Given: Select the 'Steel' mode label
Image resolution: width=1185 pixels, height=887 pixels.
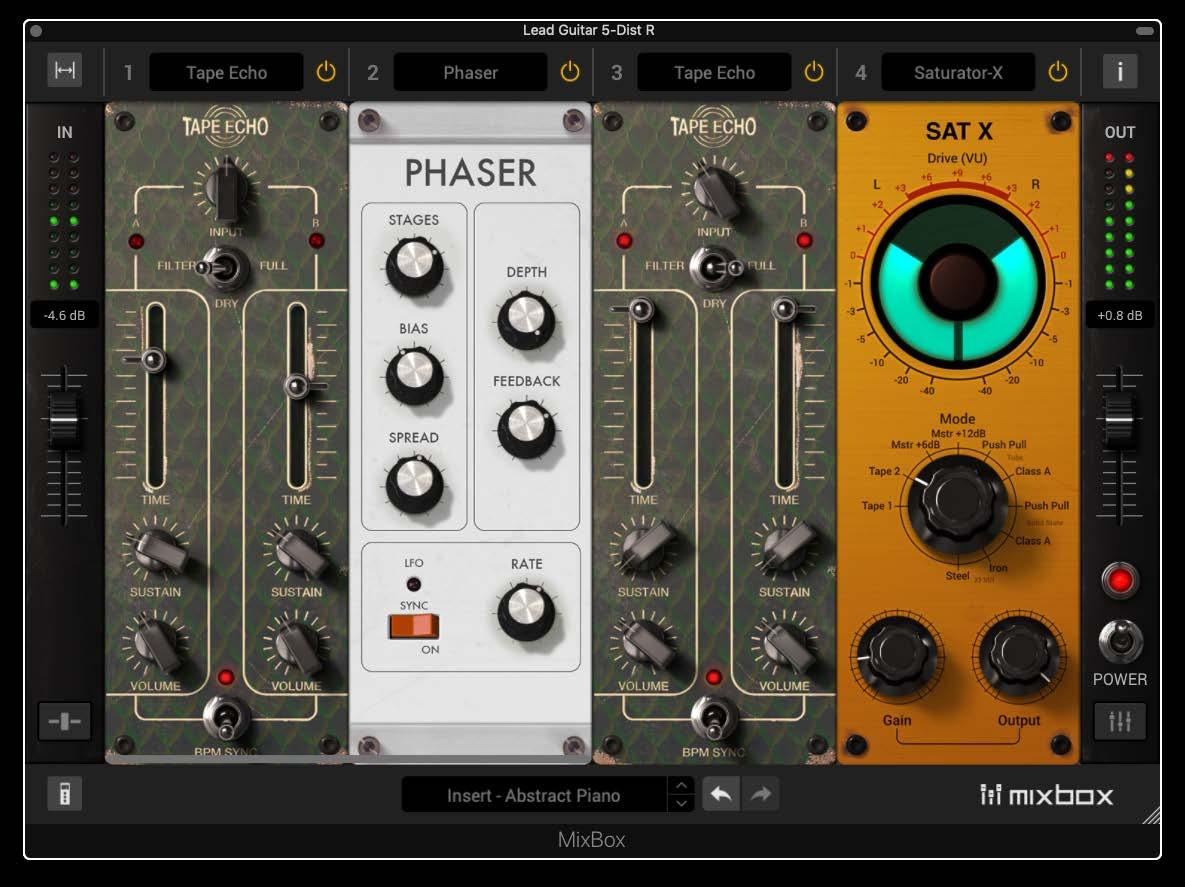Looking at the screenshot, I should tap(958, 576).
